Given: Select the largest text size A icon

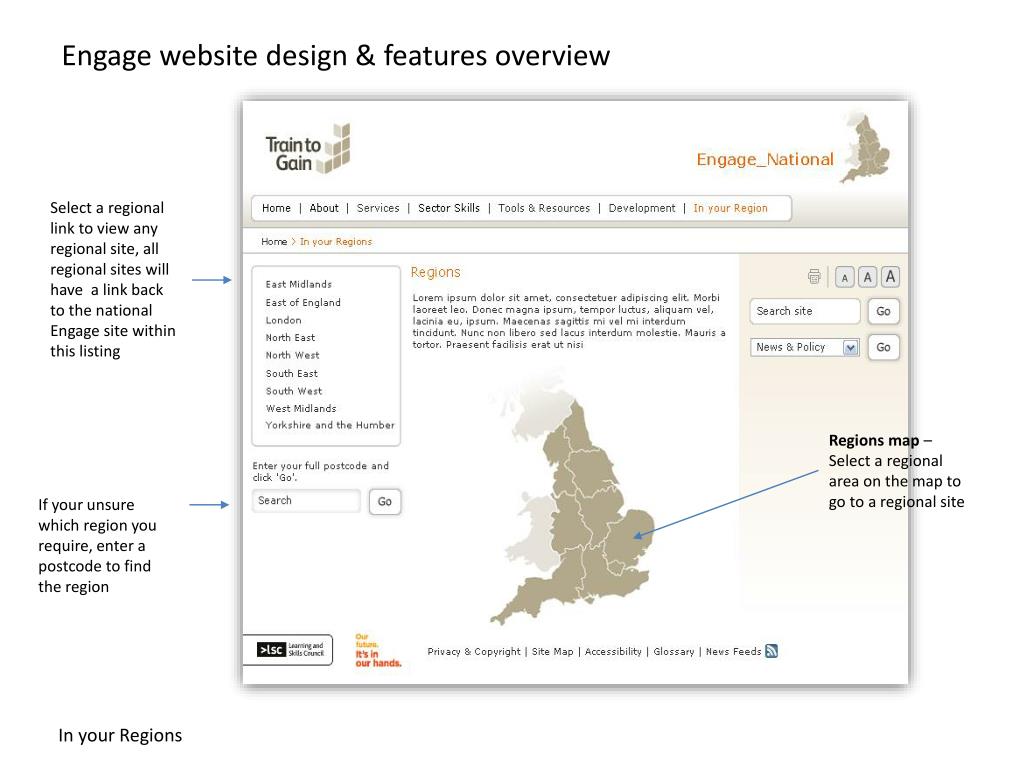Looking at the screenshot, I should tap(890, 277).
